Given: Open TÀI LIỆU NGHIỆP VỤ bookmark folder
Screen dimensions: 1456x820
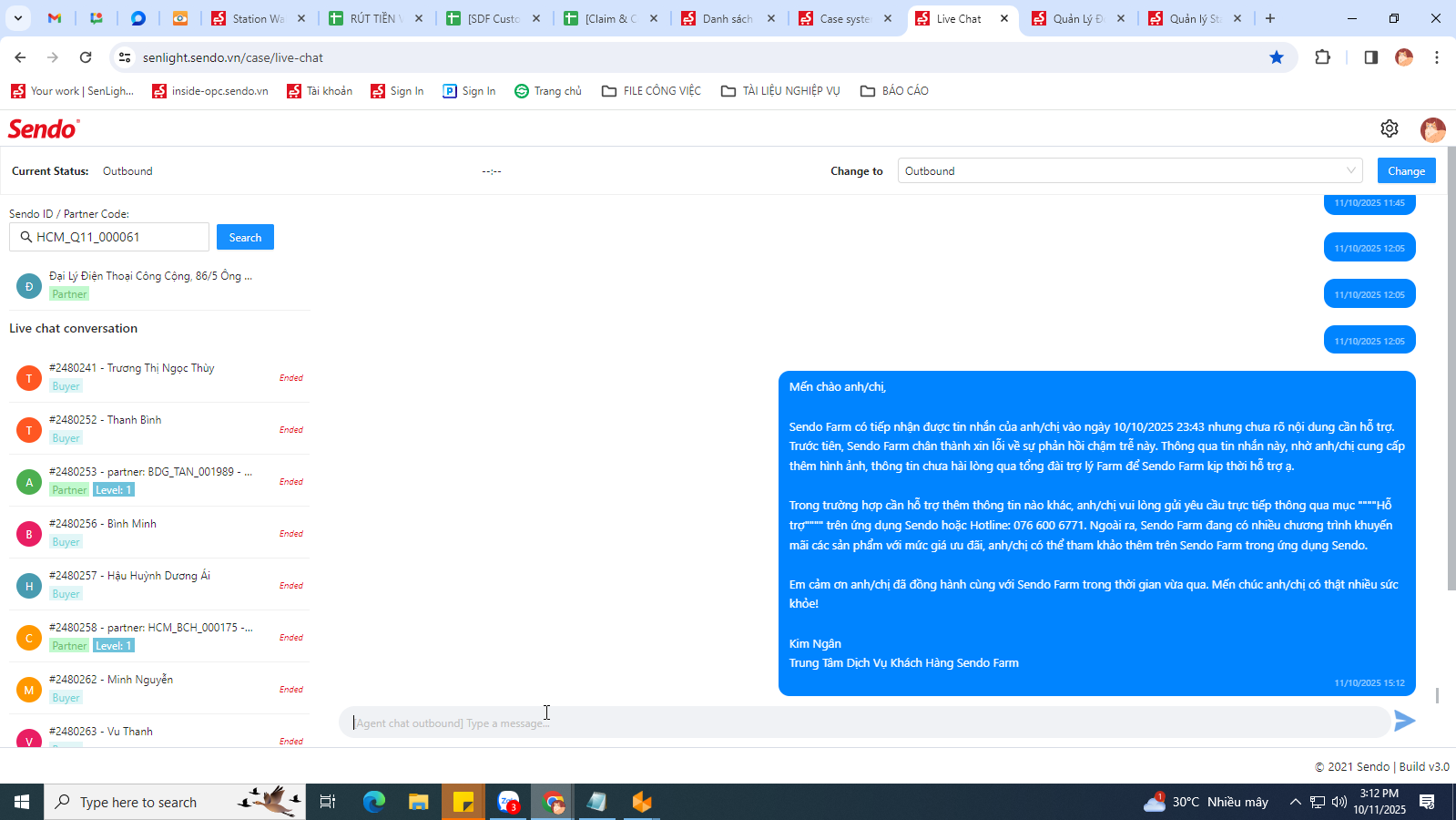Looking at the screenshot, I should point(780,91).
